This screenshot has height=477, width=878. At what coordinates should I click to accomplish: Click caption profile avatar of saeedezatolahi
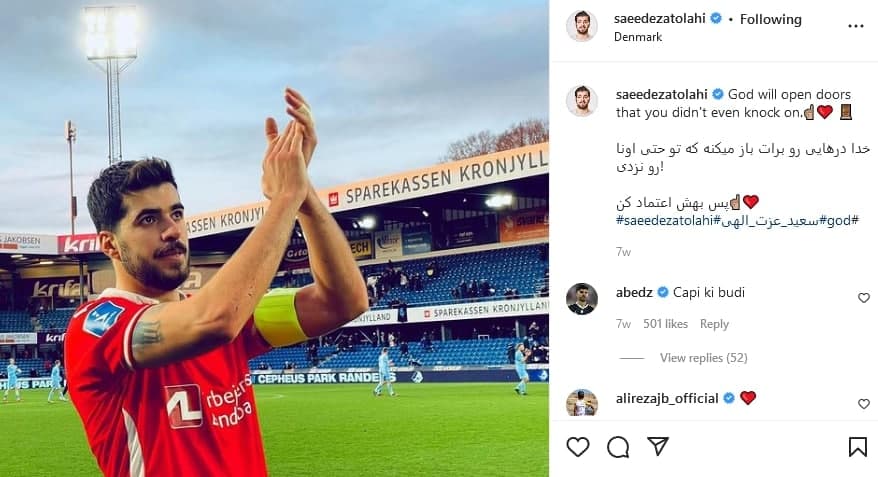(582, 101)
